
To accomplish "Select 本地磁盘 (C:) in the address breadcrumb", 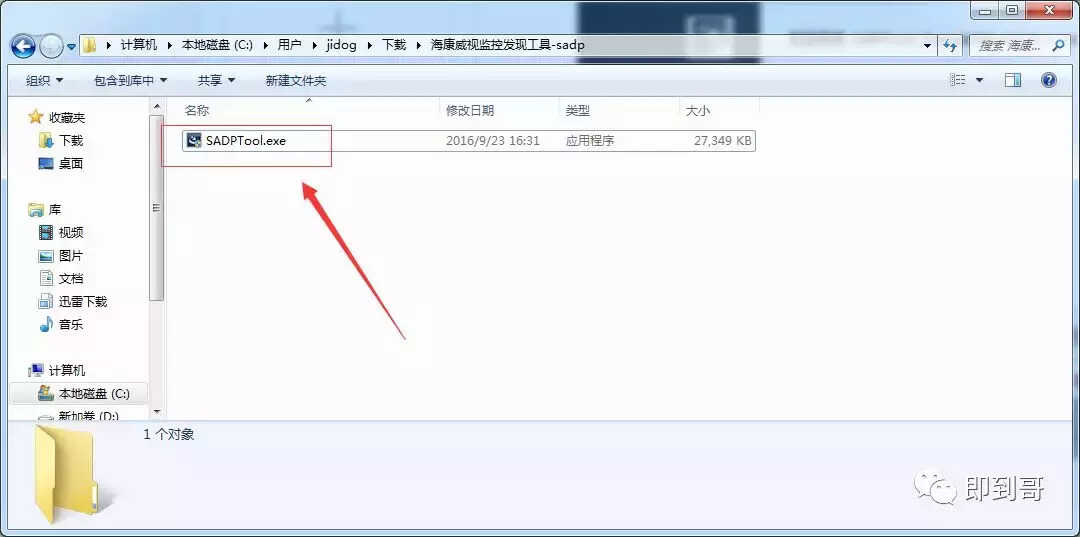I will click(x=217, y=45).
